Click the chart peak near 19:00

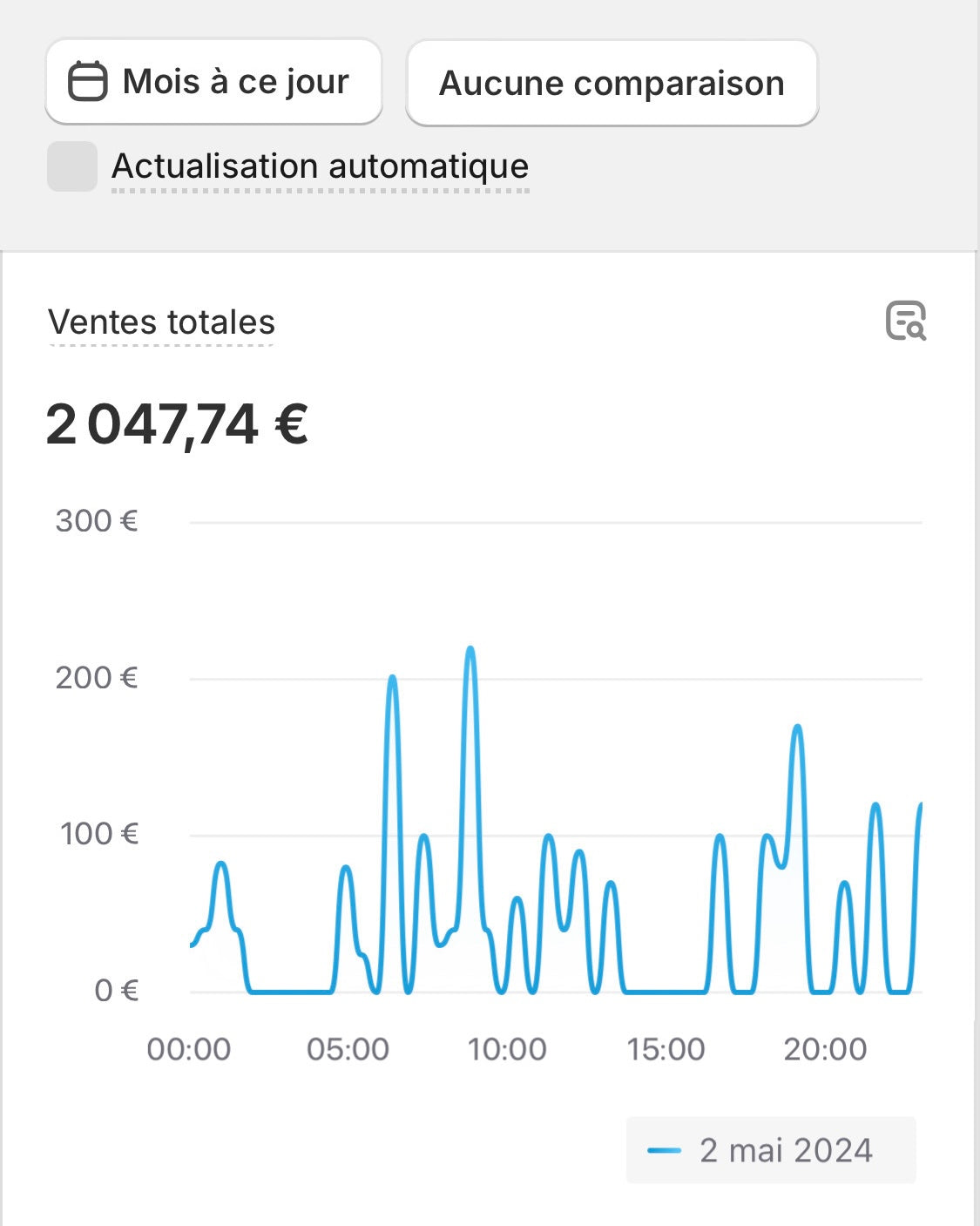point(797,726)
